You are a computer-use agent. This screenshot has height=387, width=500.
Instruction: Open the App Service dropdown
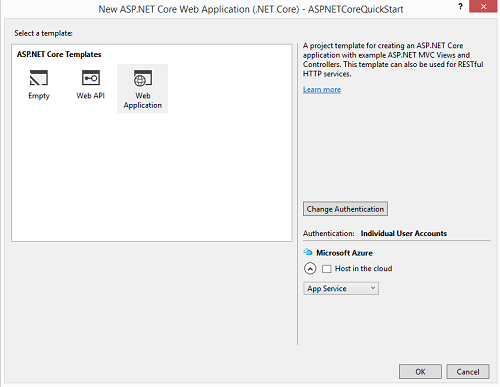pyautogui.click(x=341, y=288)
